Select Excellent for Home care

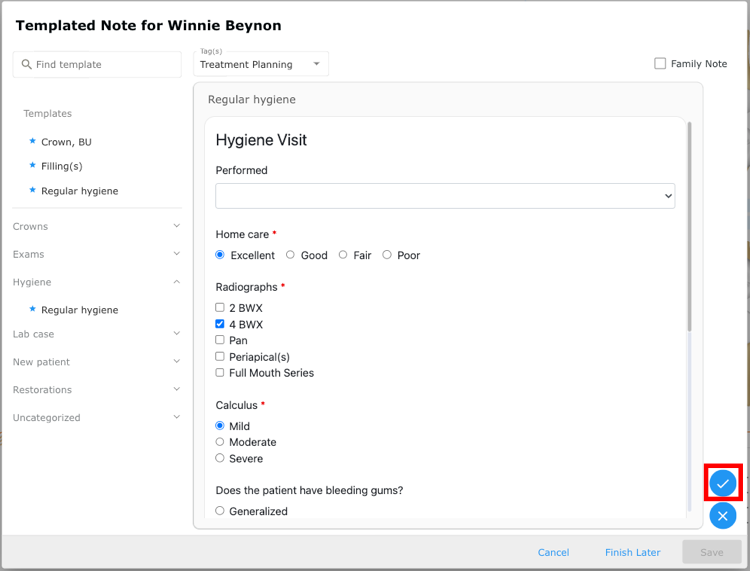[x=220, y=255]
